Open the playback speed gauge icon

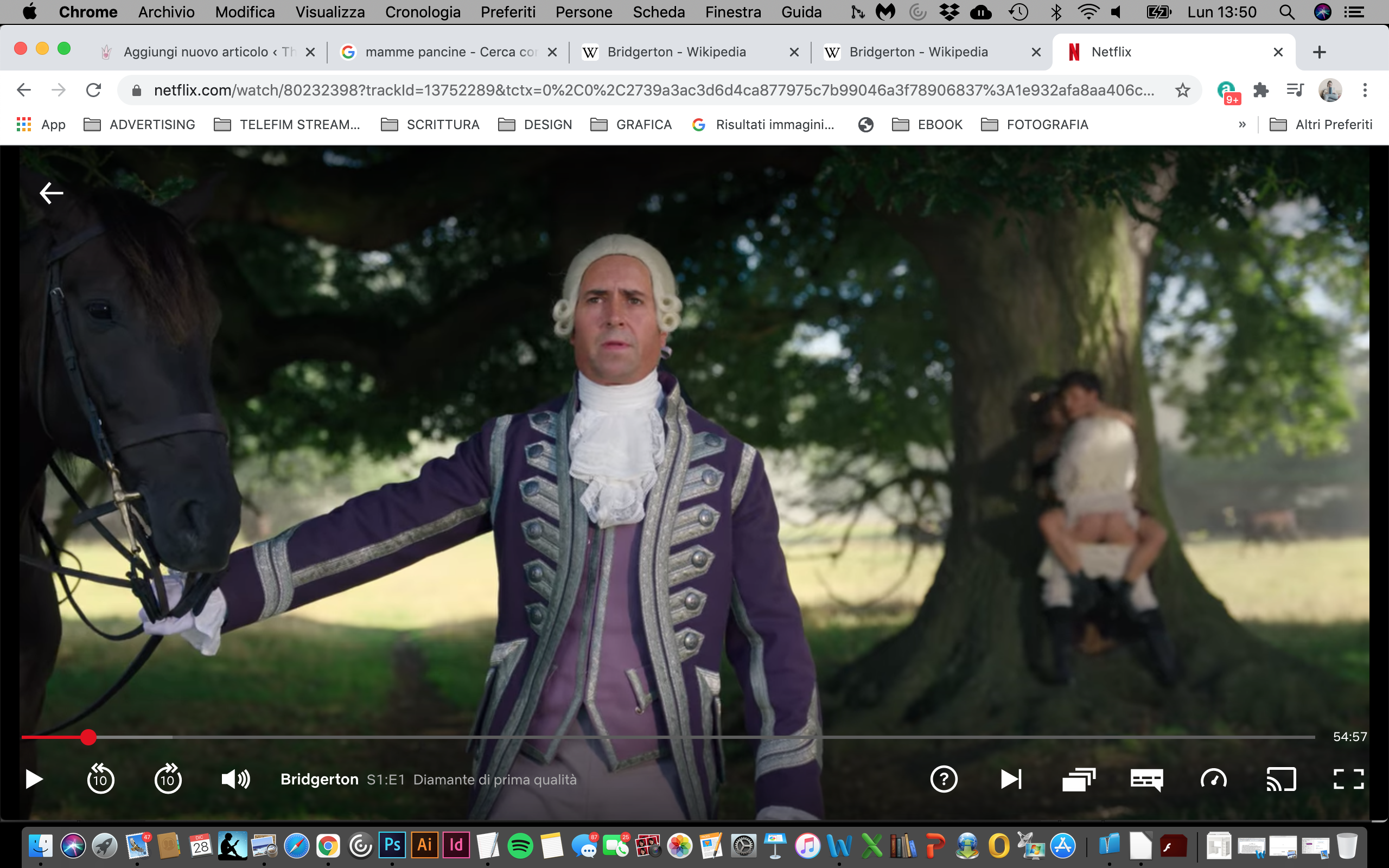[x=1213, y=779]
